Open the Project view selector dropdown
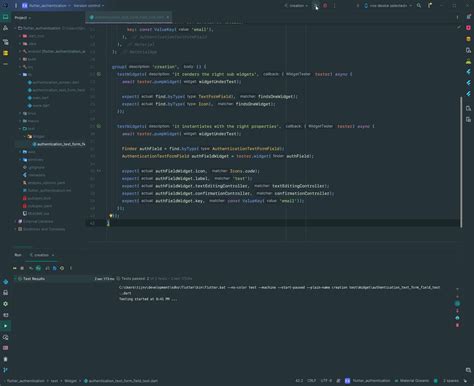This screenshot has width=474, height=386. 23,17
